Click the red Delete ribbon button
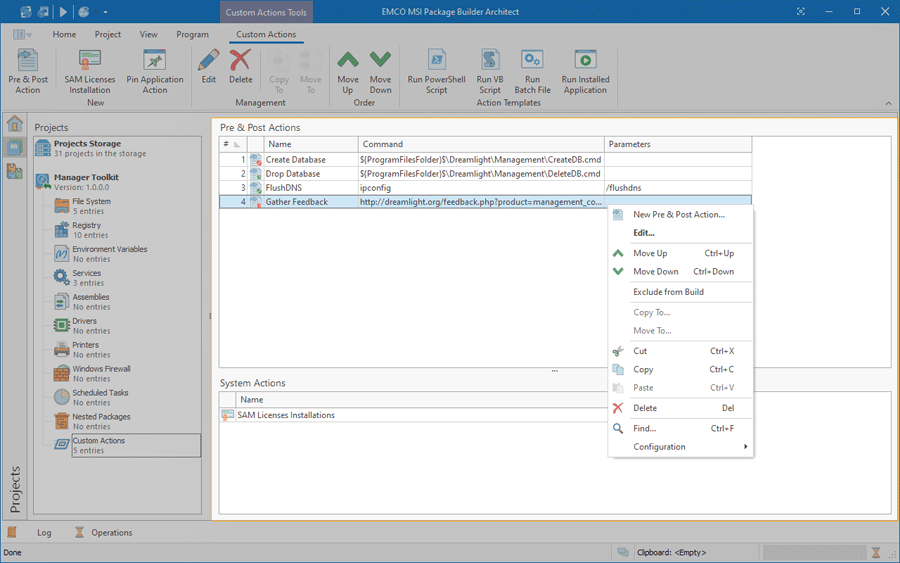 tap(240, 67)
